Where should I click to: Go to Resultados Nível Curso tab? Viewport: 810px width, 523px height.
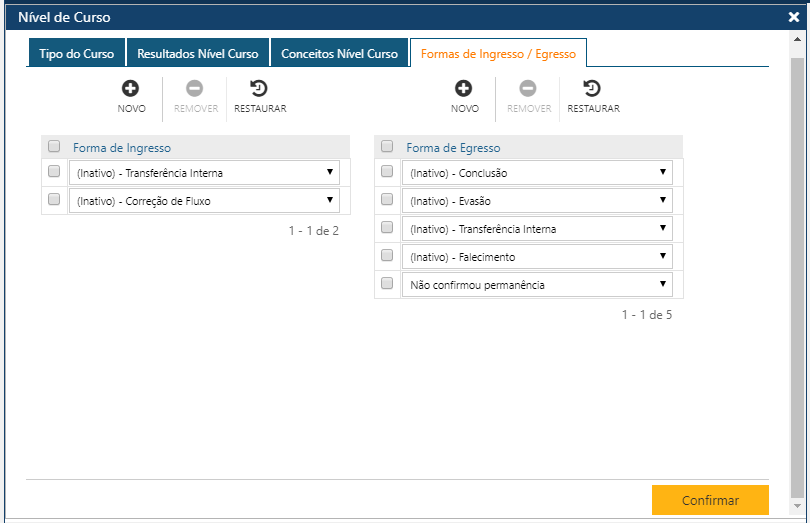pyautogui.click(x=198, y=54)
